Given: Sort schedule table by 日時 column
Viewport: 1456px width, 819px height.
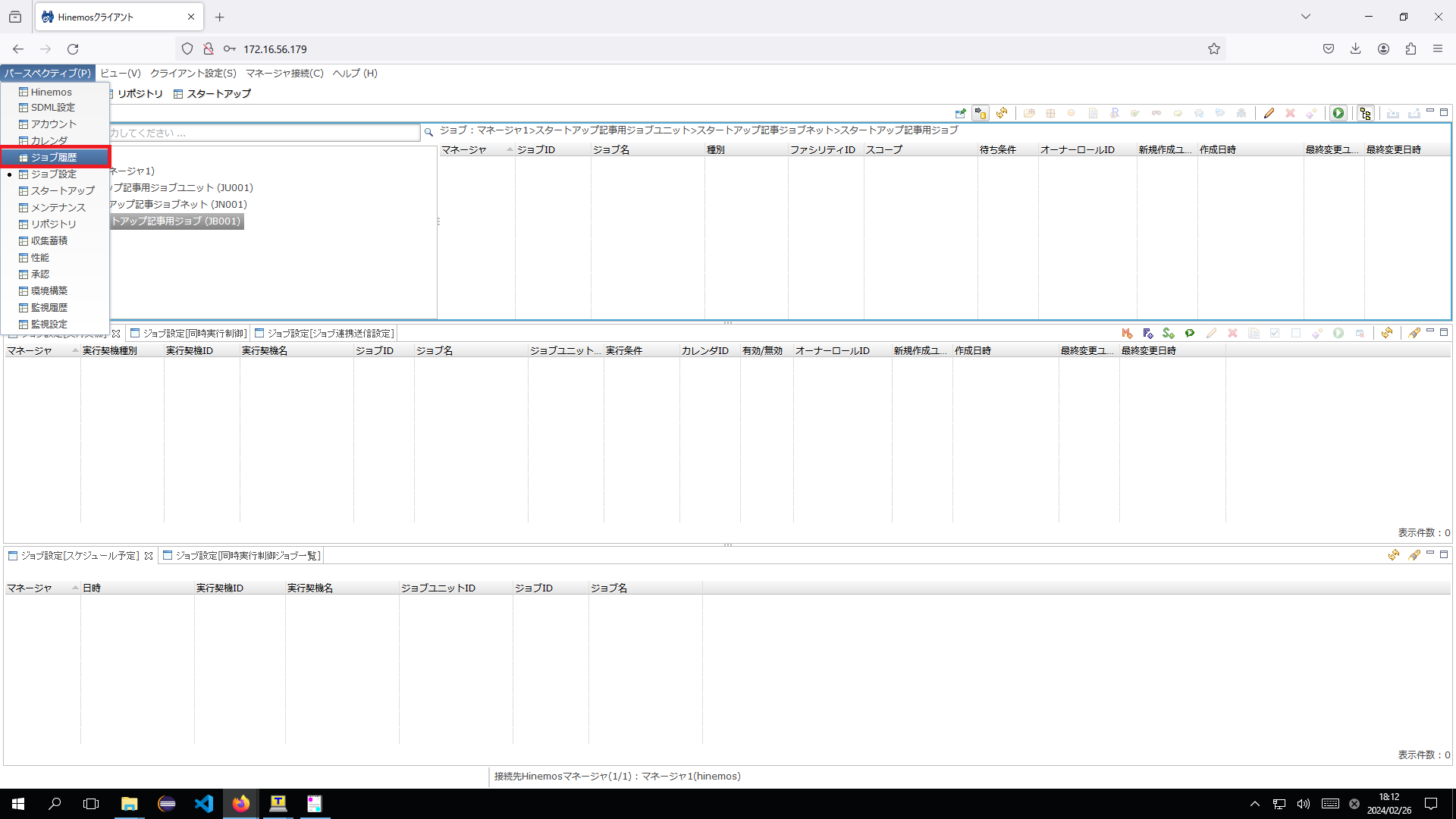Looking at the screenshot, I should click(x=137, y=588).
